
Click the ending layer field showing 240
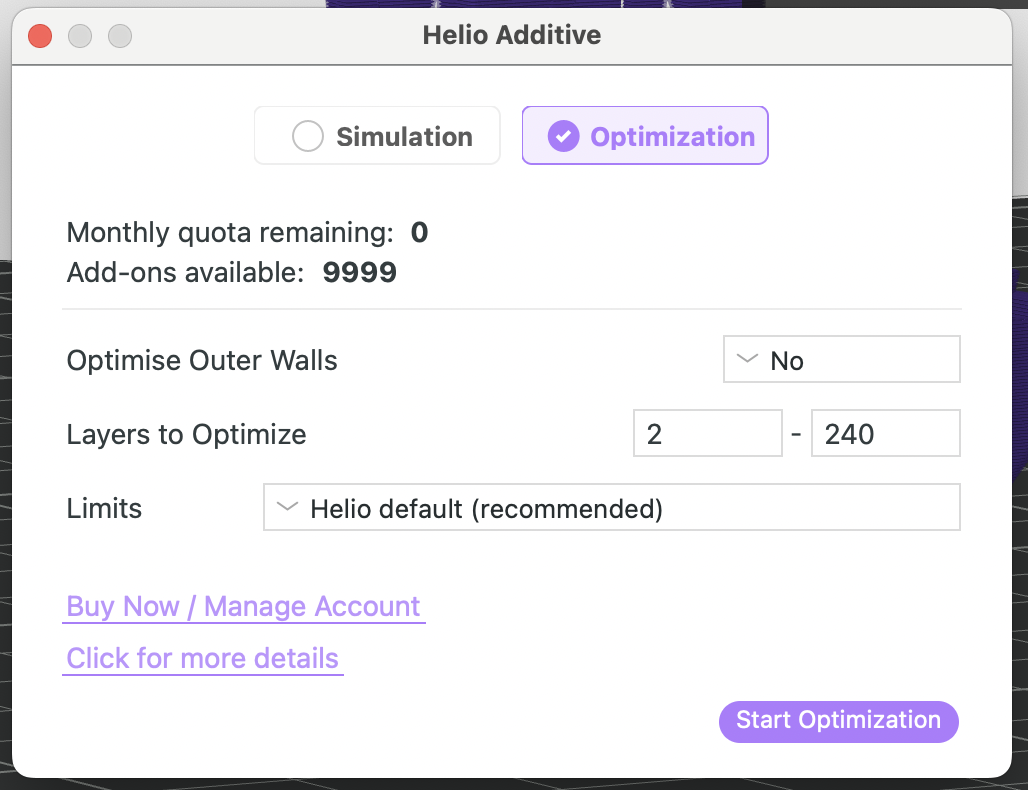[x=885, y=433]
